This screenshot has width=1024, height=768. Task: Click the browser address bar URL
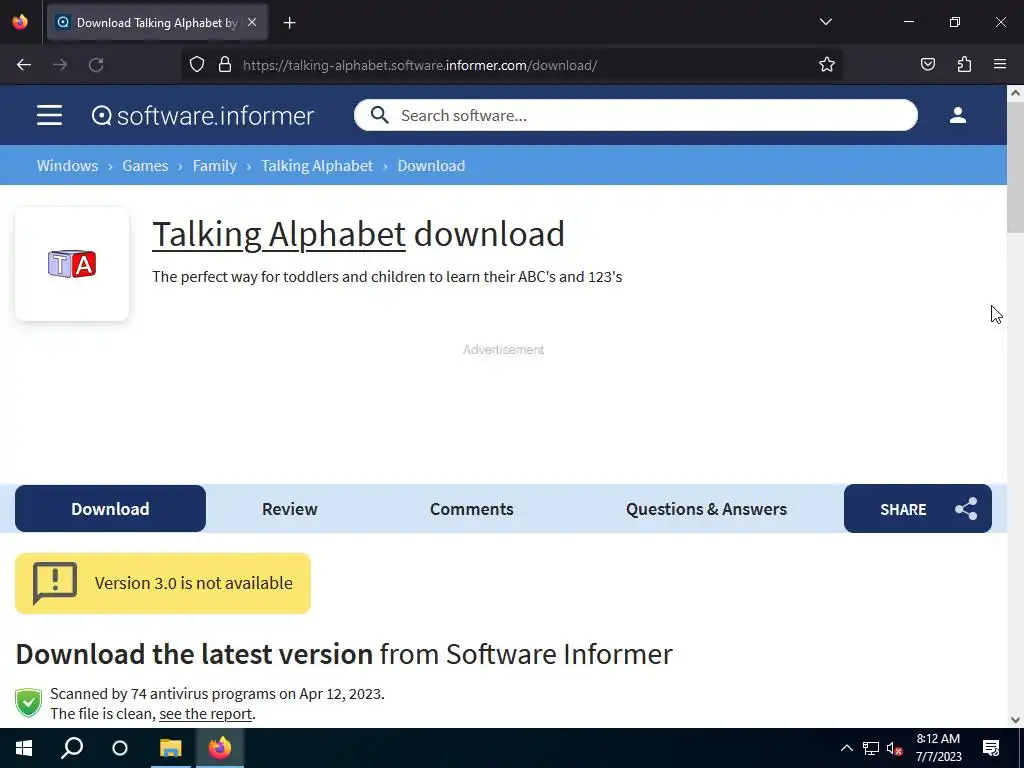tap(419, 65)
